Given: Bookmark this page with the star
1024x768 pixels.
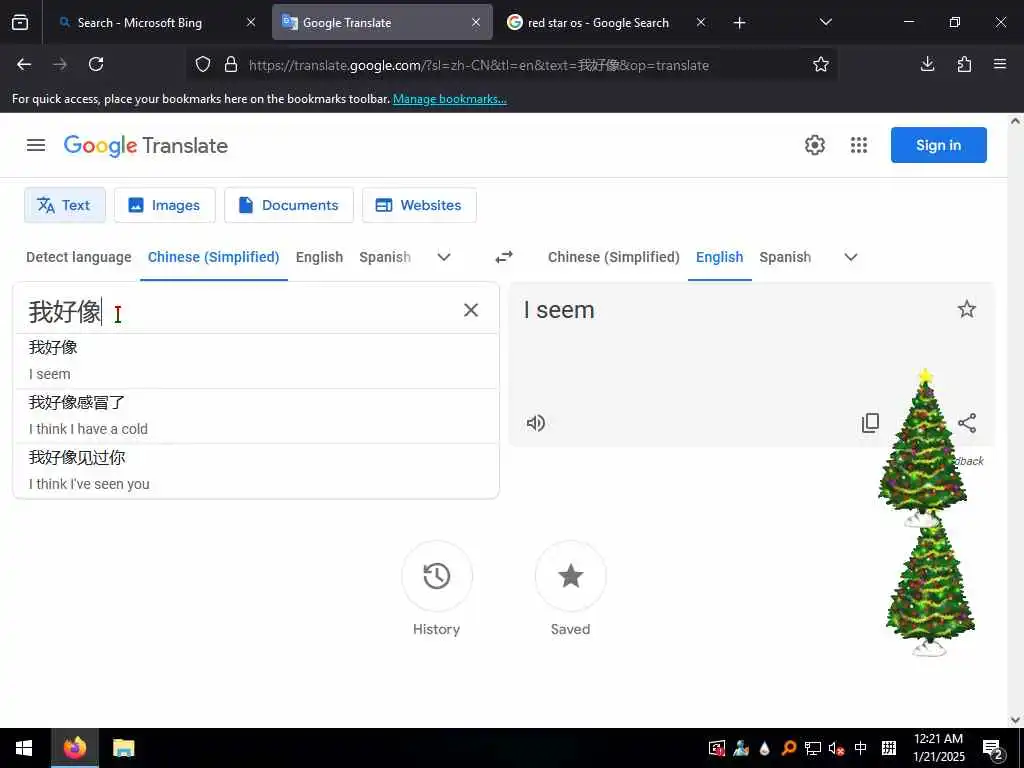Looking at the screenshot, I should pos(821,64).
